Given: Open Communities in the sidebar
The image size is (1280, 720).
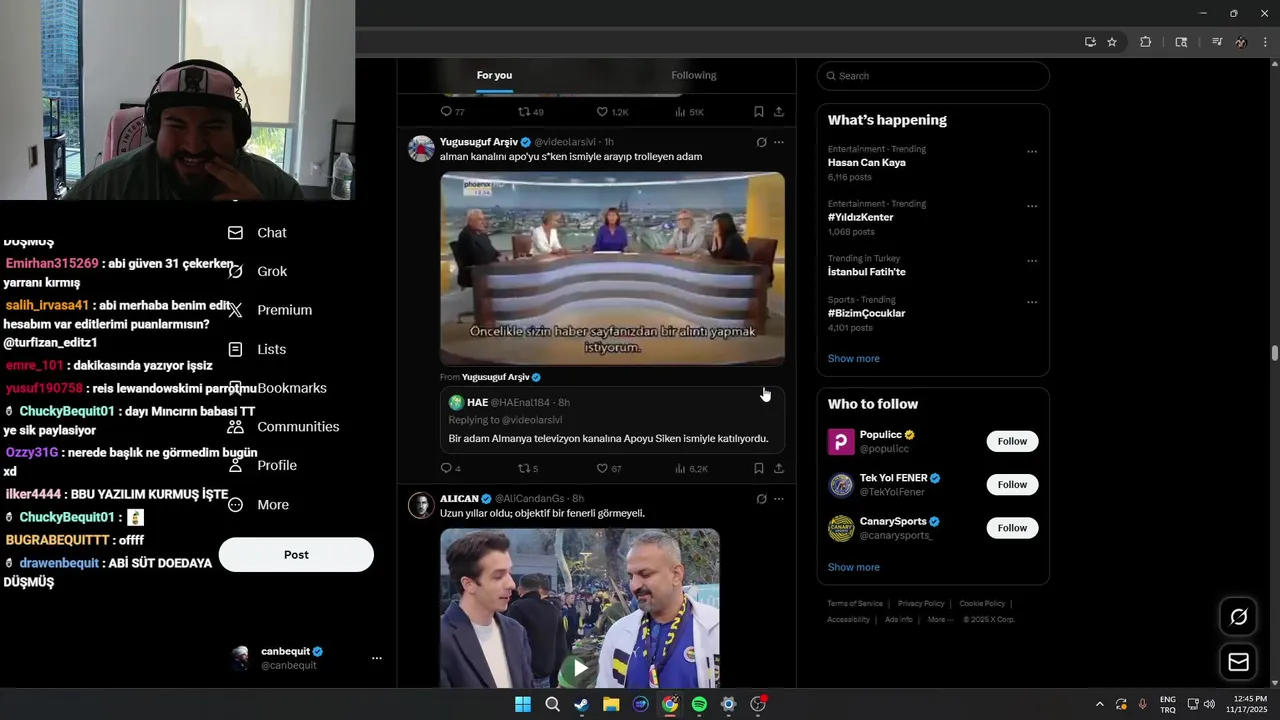Looking at the screenshot, I should (x=284, y=427).
